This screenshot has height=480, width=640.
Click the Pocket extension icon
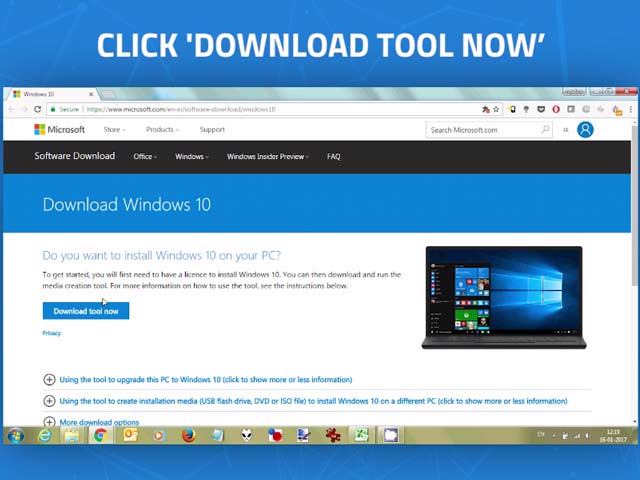541,109
